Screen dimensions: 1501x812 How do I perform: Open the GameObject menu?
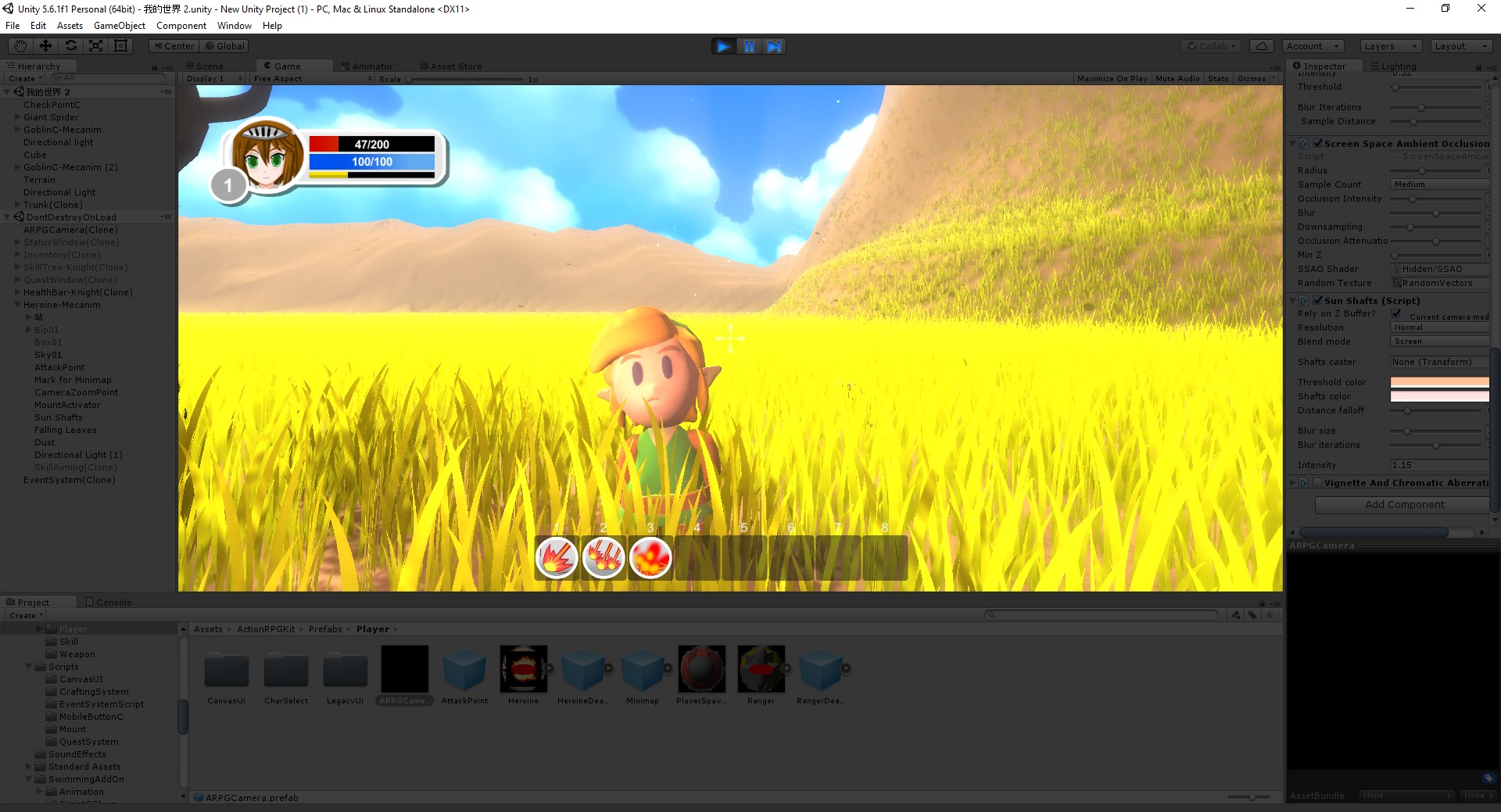tap(120, 26)
